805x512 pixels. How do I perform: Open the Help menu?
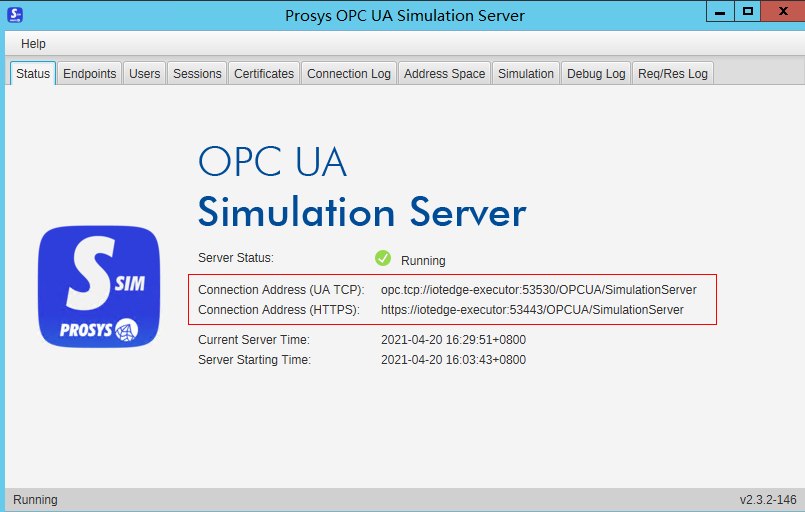pyautogui.click(x=33, y=44)
